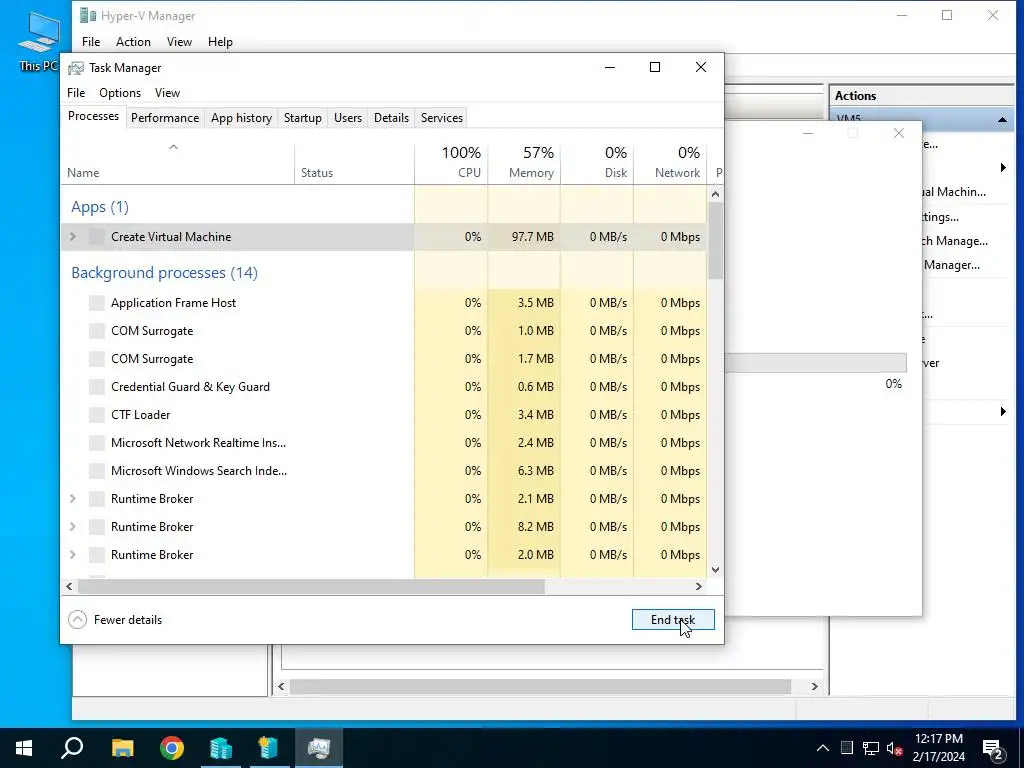Open taskbar Search magnifier
The image size is (1024, 768).
pyautogui.click(x=72, y=748)
